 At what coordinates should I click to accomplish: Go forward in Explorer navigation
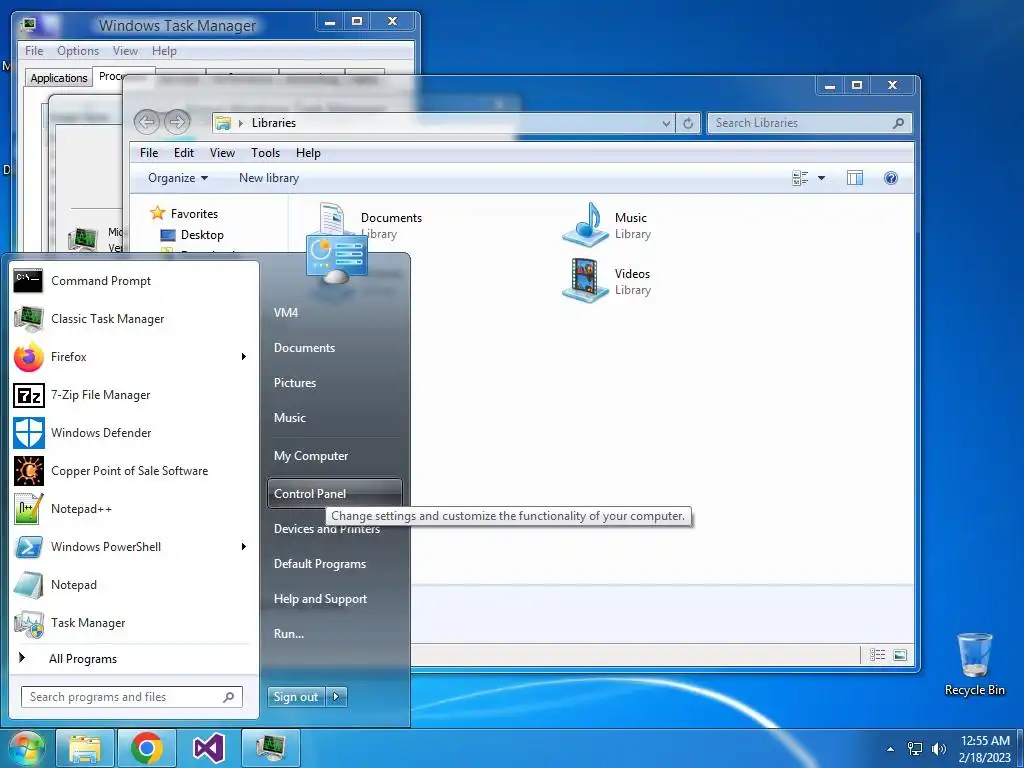point(176,122)
